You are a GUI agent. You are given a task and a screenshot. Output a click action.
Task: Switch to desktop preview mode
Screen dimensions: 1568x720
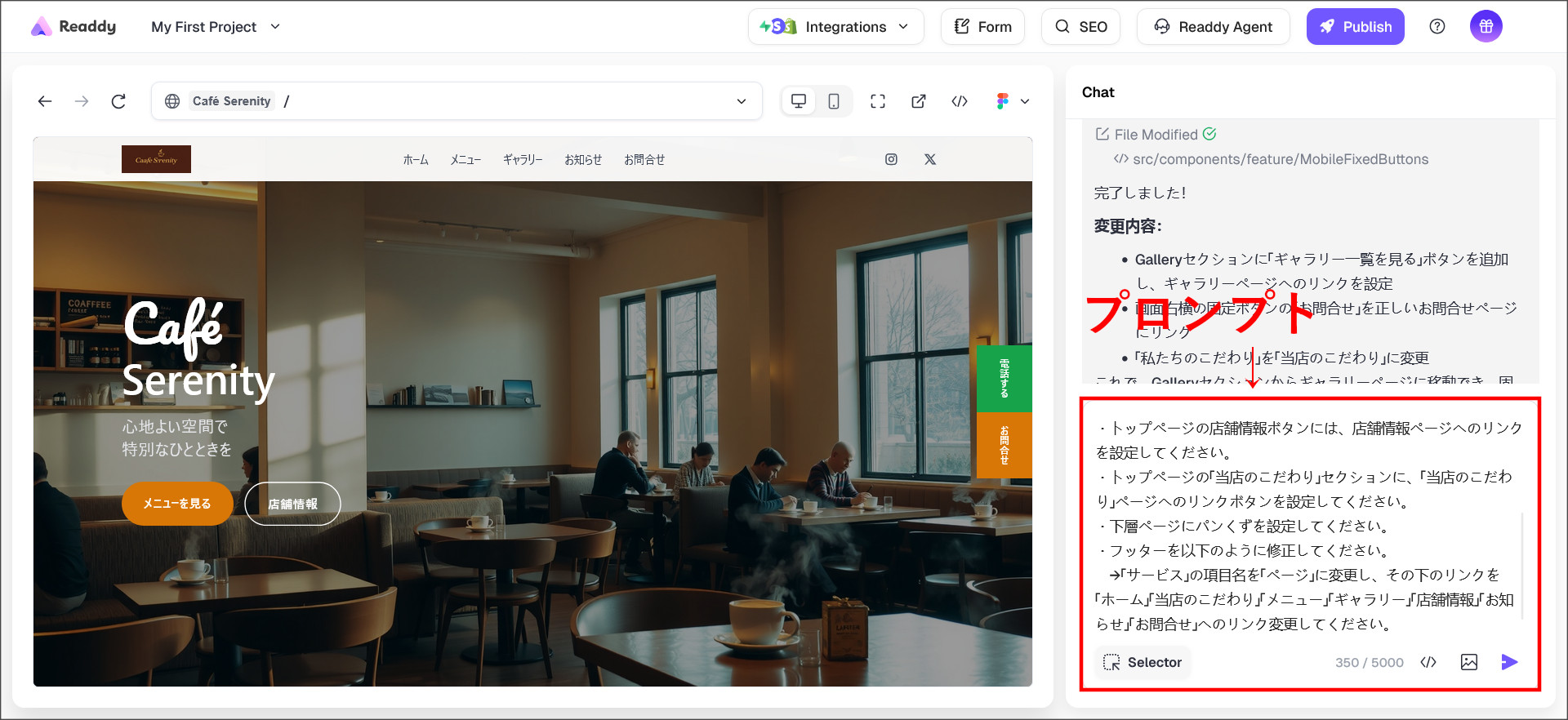pyautogui.click(x=799, y=101)
